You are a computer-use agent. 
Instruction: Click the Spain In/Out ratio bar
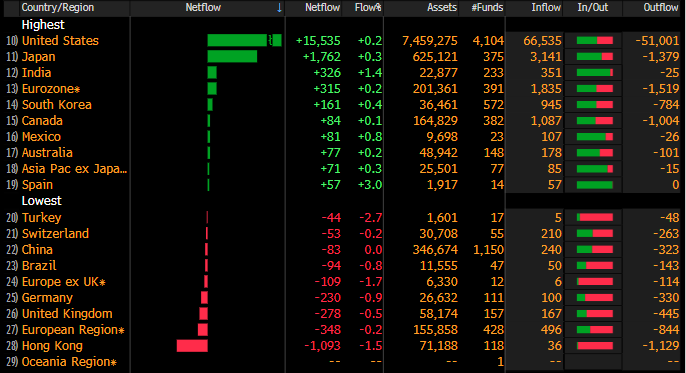(x=595, y=185)
